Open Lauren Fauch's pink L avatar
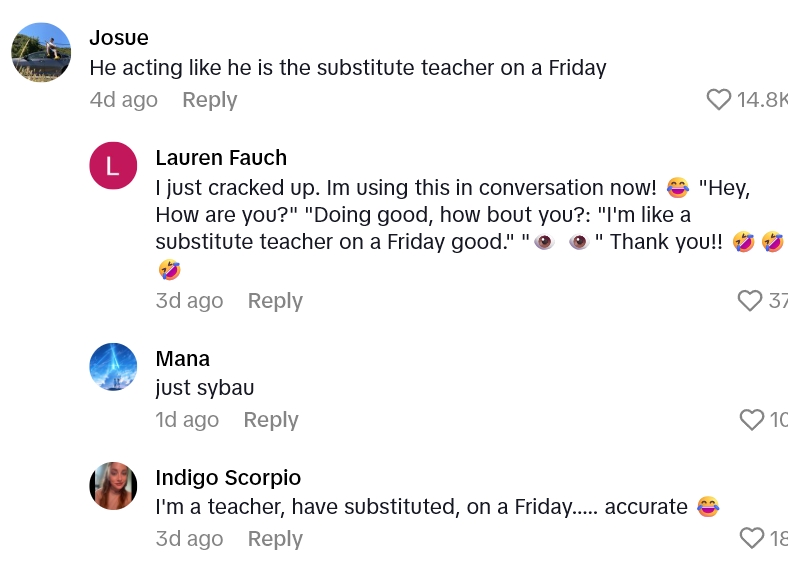Image resolution: width=788 pixels, height=579 pixels. (113, 166)
